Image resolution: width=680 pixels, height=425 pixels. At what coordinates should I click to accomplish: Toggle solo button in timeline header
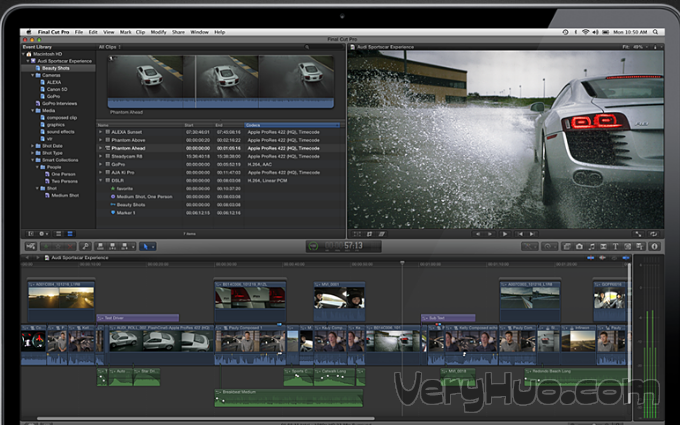click(614, 258)
